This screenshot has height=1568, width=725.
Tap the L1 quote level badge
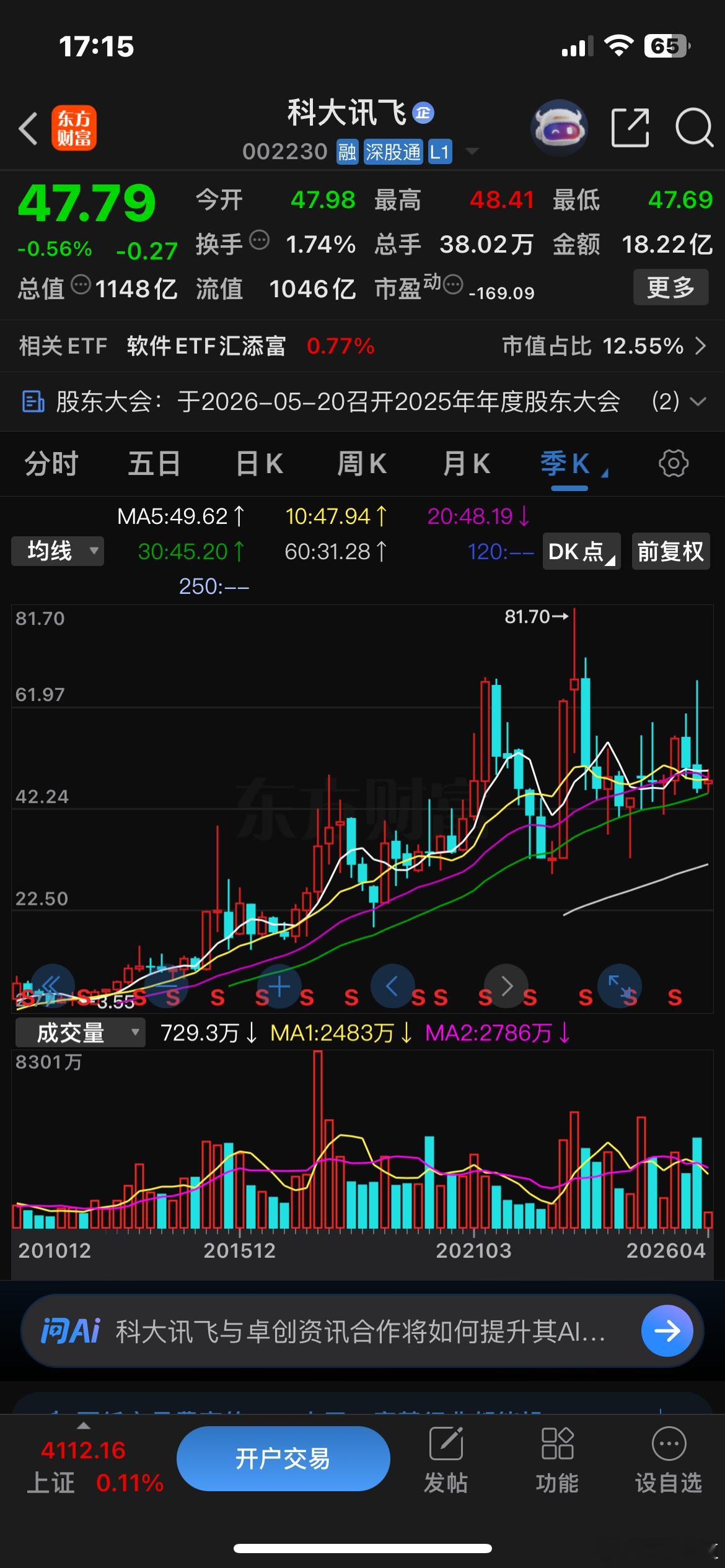pyautogui.click(x=439, y=152)
